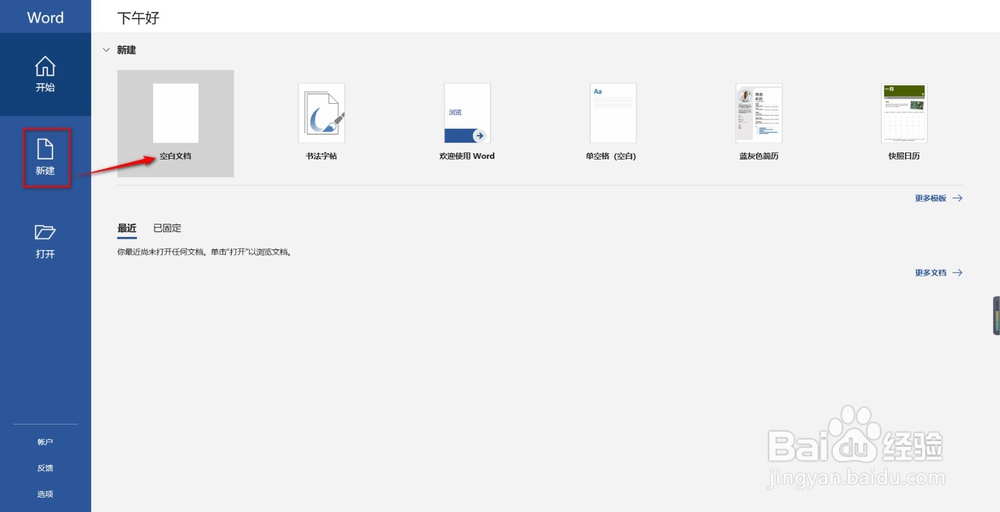Click the 空白文档 label text
The width and height of the screenshot is (1000, 512).
pos(175,156)
